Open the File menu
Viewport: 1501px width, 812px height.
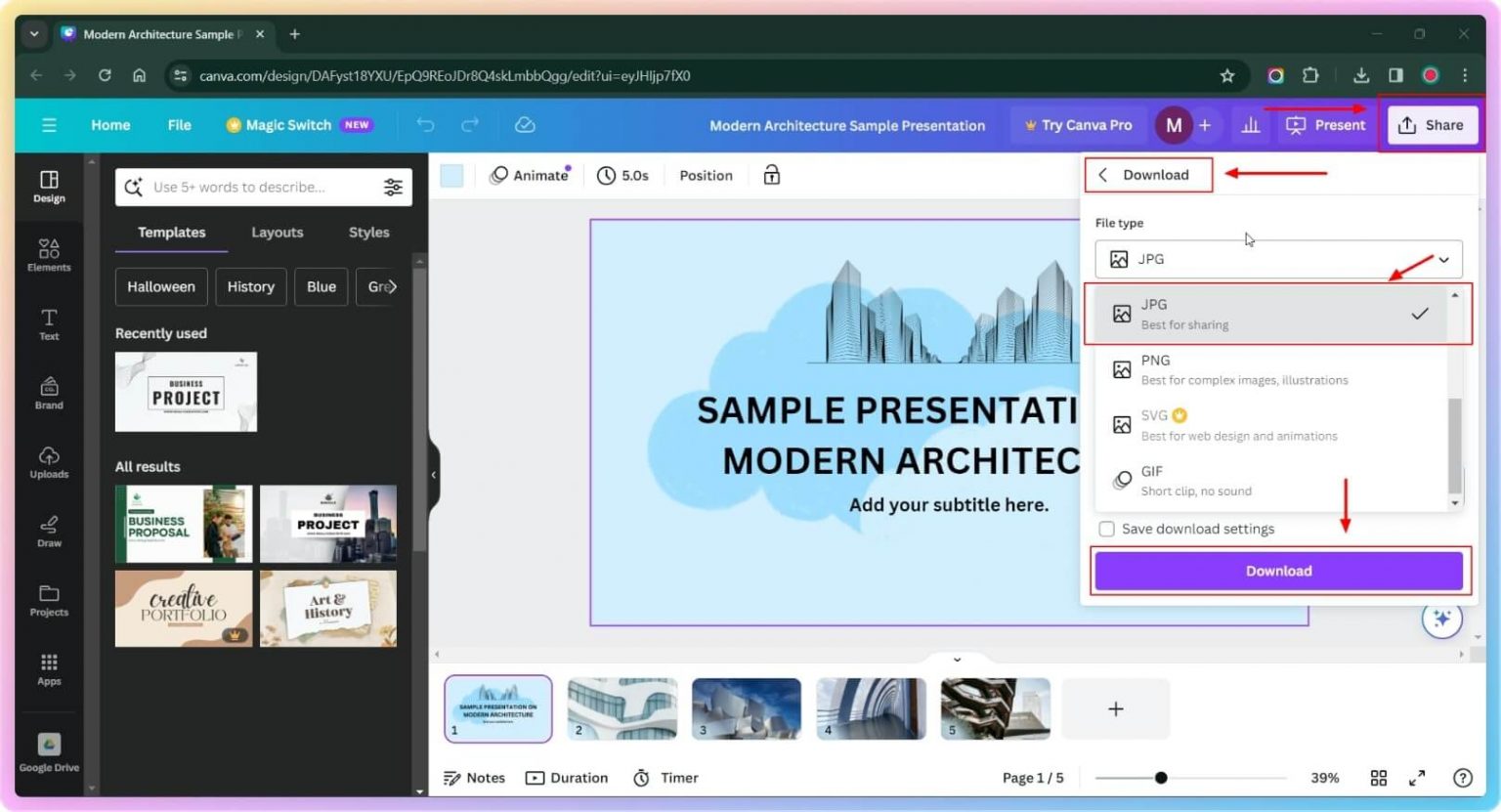pyautogui.click(x=179, y=125)
